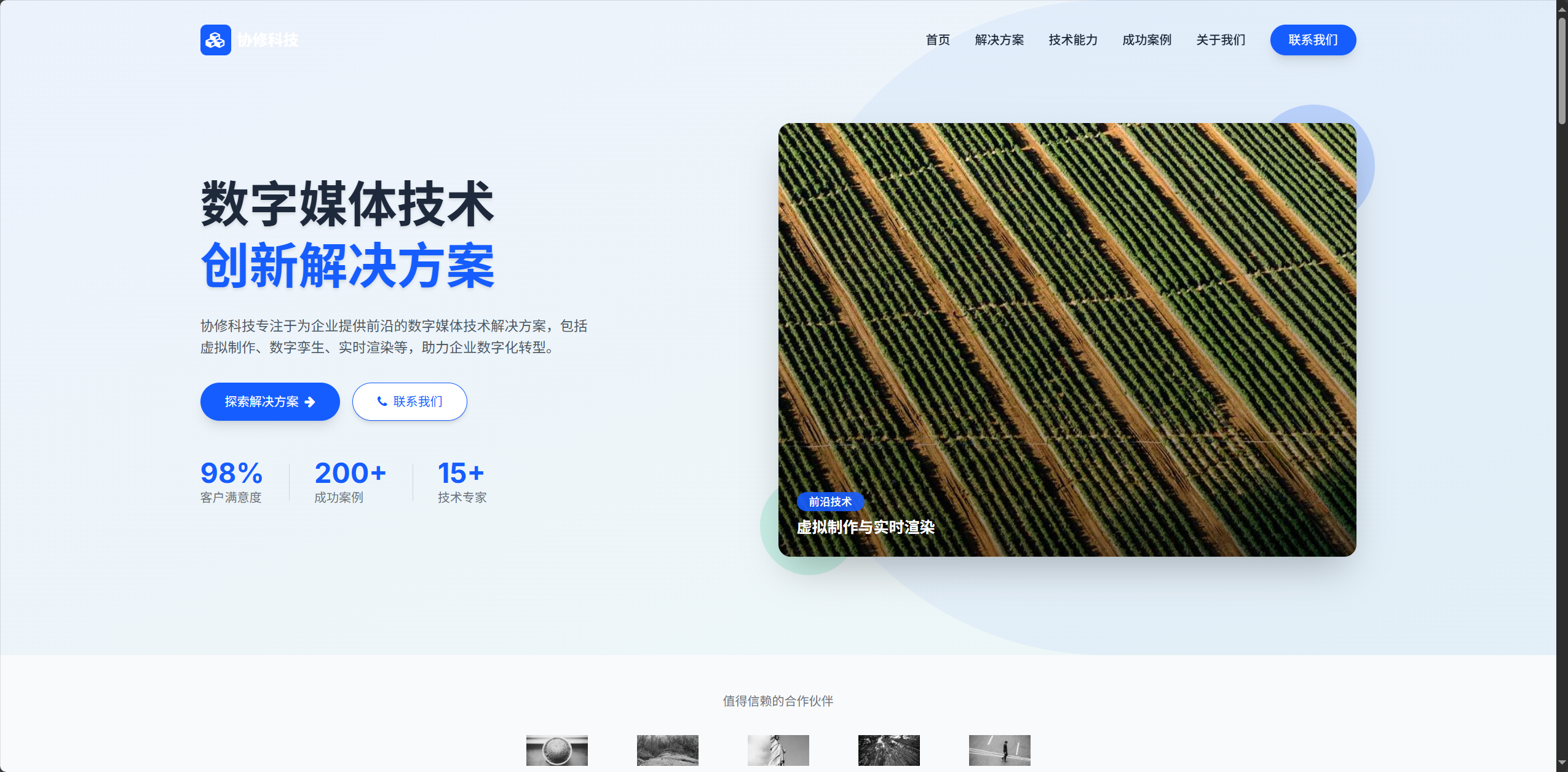
Task: Click the aerial farmland hero image
Action: 1067,340
